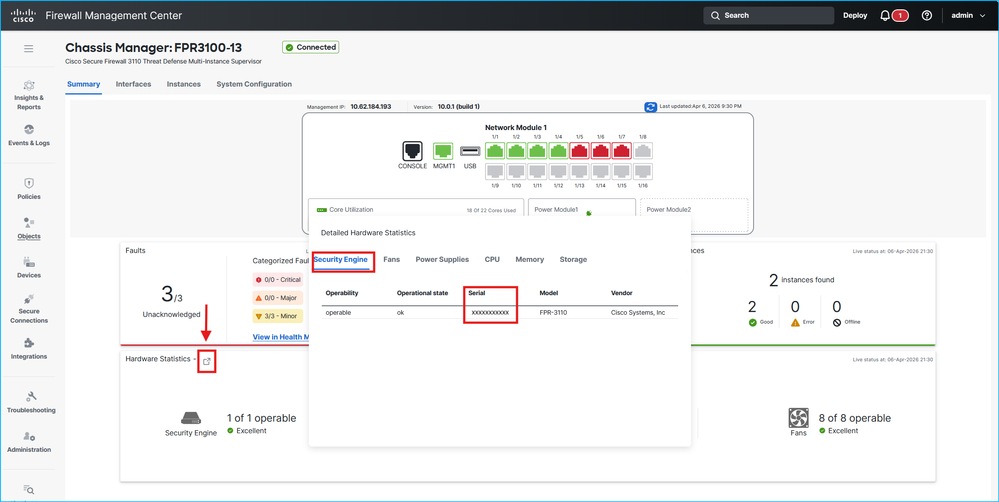The width and height of the screenshot is (999, 502).
Task: Open the hamburger navigation menu
Action: [x=29, y=48]
